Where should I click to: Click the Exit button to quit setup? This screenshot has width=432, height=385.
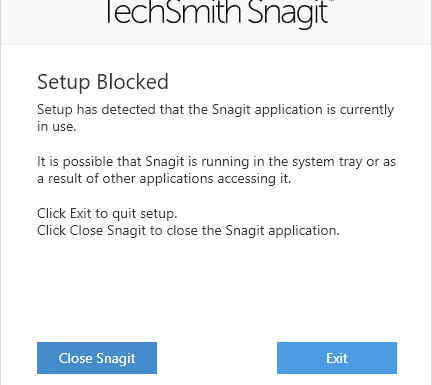[x=337, y=358]
